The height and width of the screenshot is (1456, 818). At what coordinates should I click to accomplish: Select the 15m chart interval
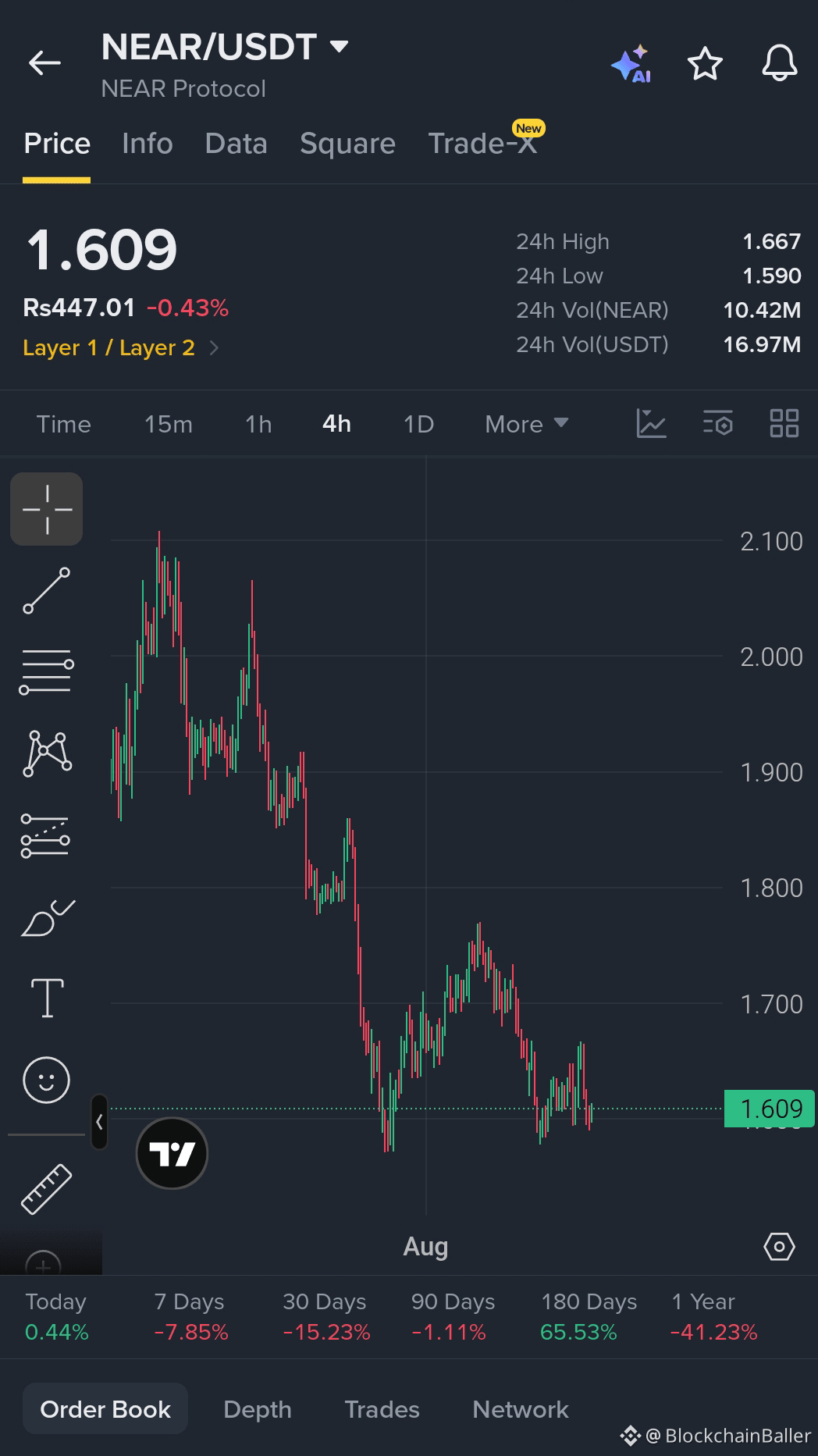(x=169, y=424)
